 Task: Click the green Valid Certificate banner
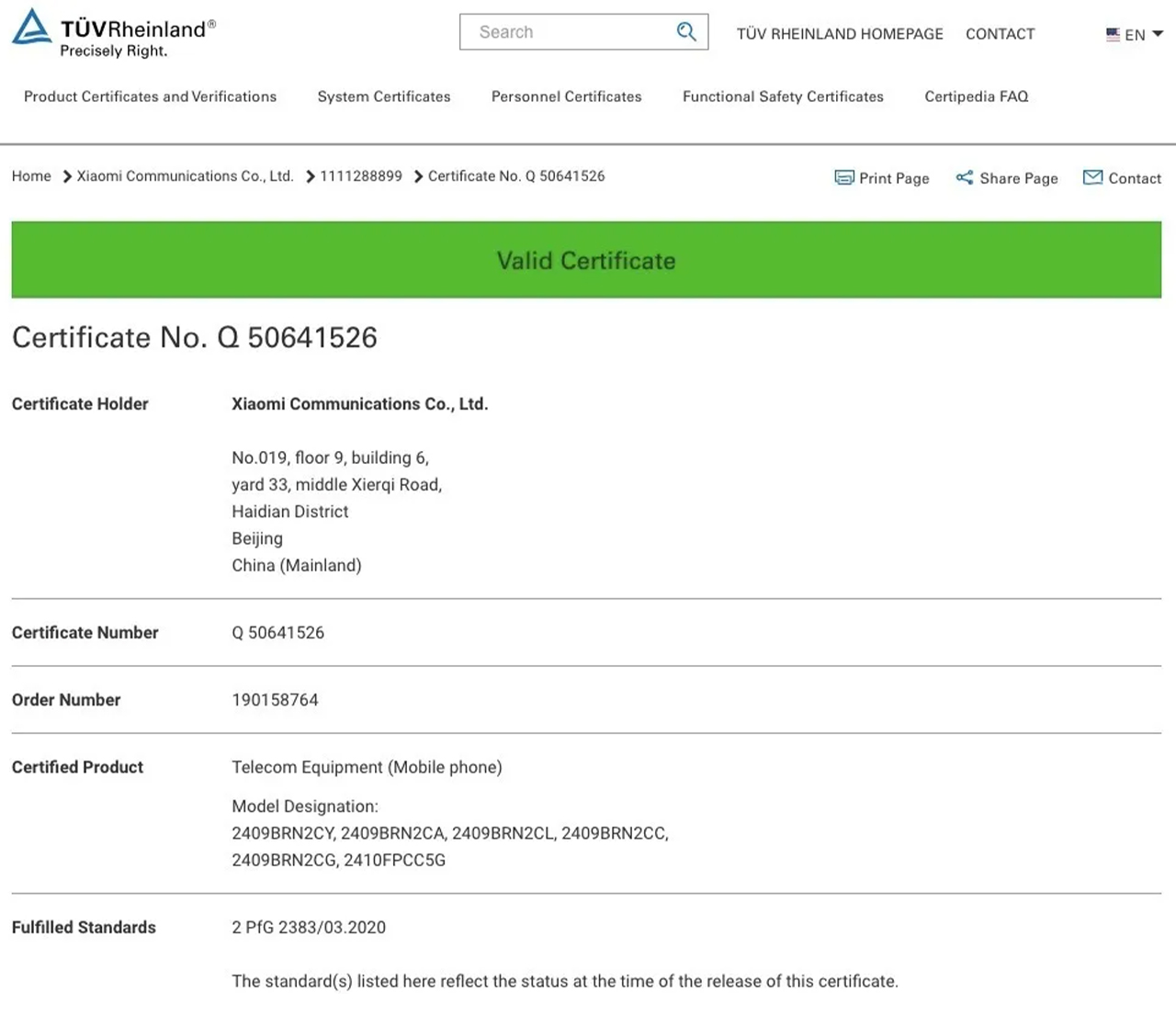coord(586,260)
